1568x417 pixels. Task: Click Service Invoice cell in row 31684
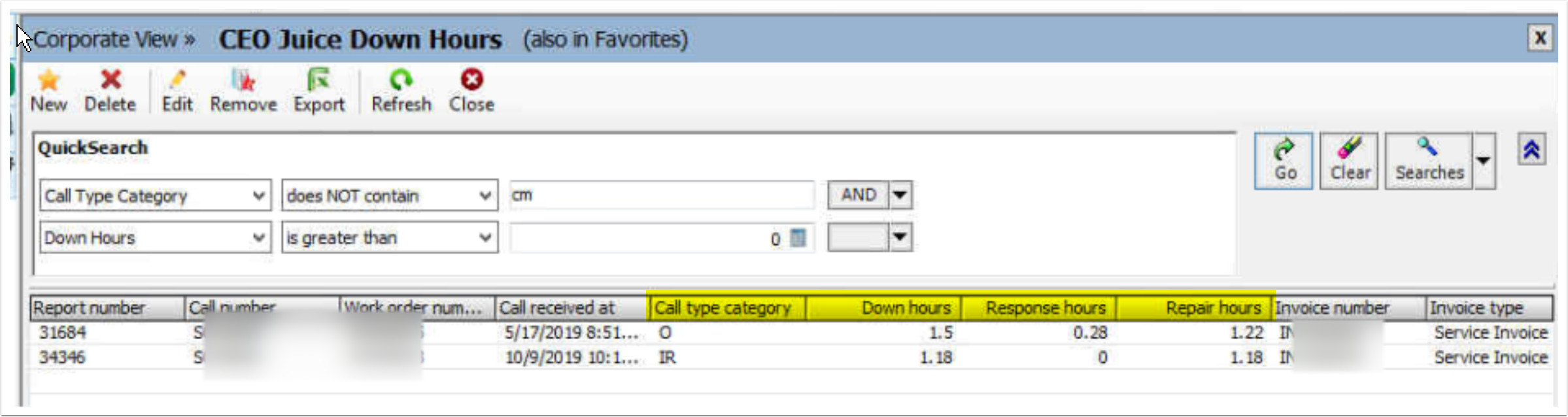[1491, 333]
